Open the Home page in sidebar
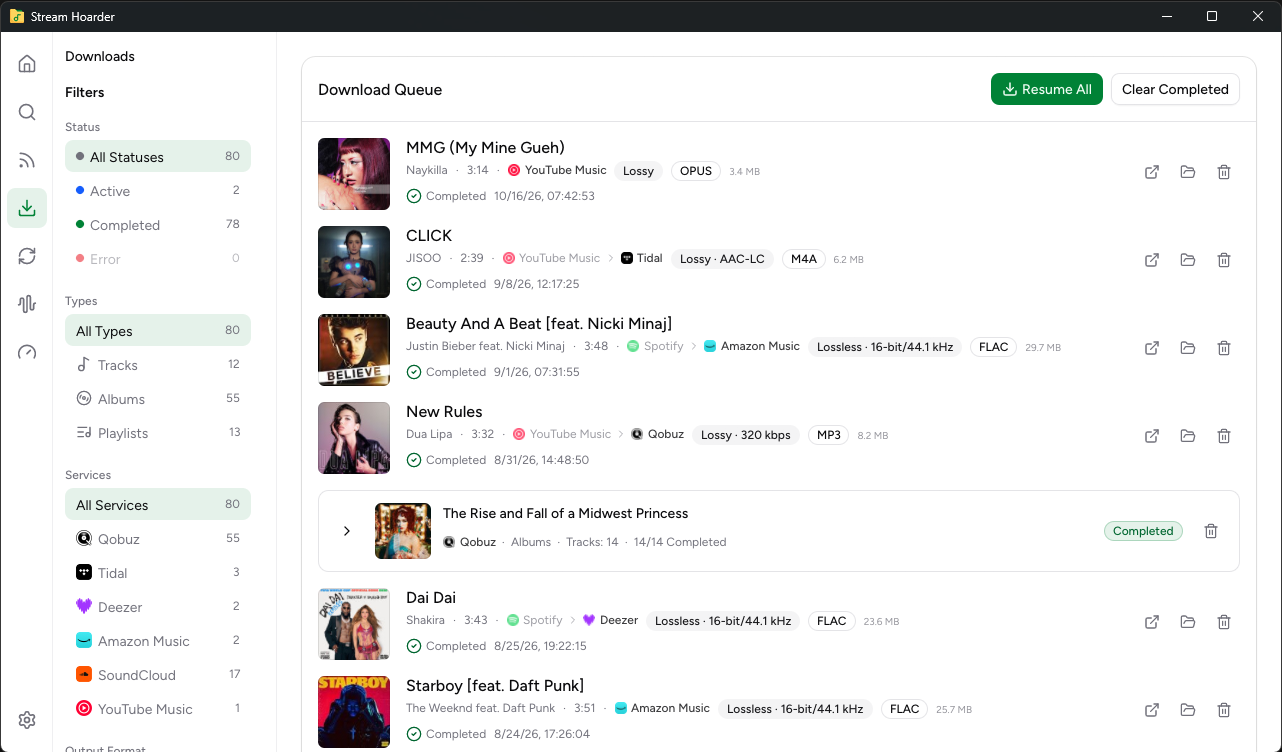Image resolution: width=1282 pixels, height=752 pixels. click(27, 64)
